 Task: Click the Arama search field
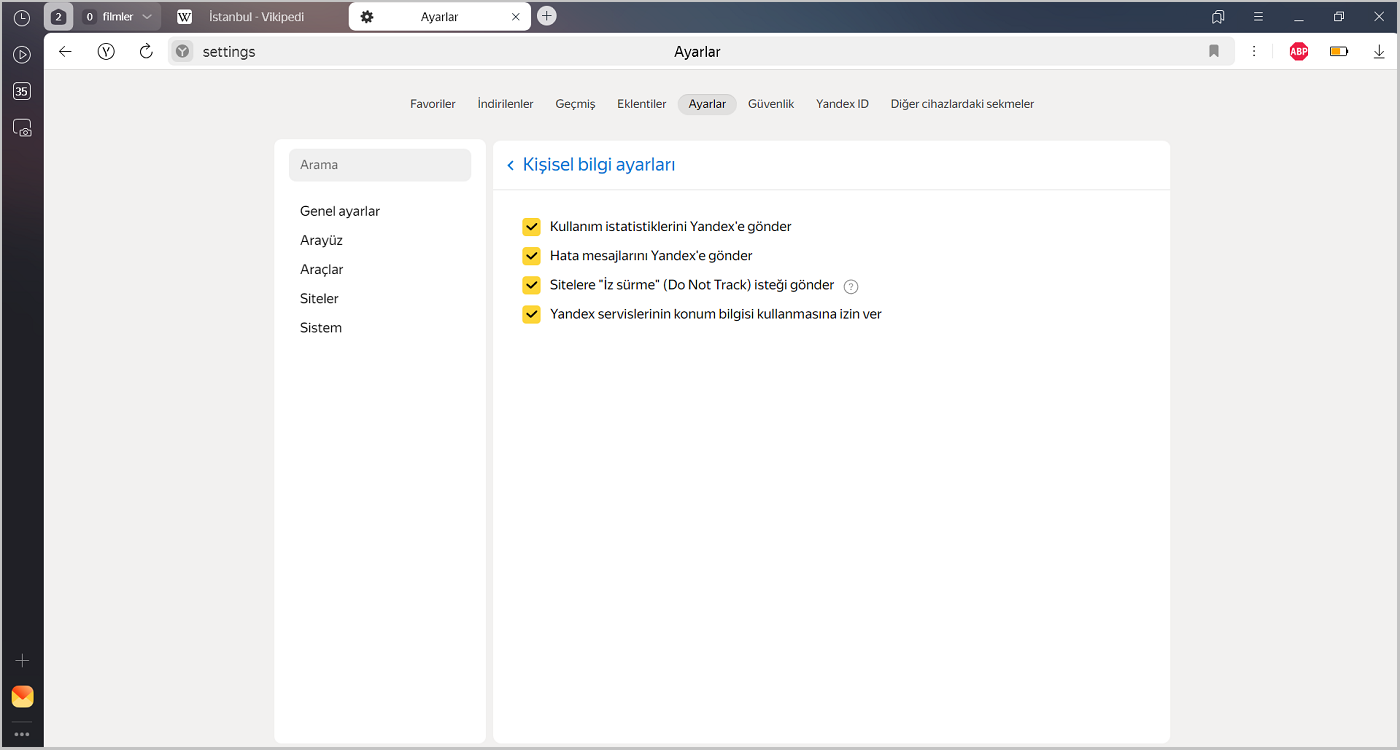(380, 165)
